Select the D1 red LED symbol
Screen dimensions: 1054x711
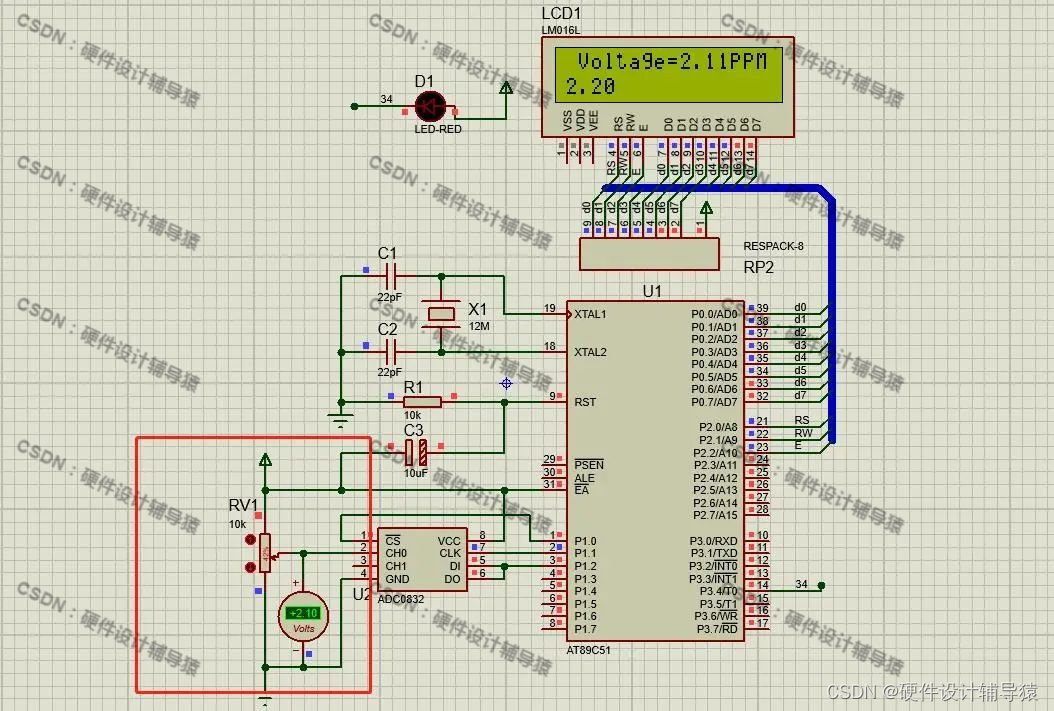tap(430, 106)
